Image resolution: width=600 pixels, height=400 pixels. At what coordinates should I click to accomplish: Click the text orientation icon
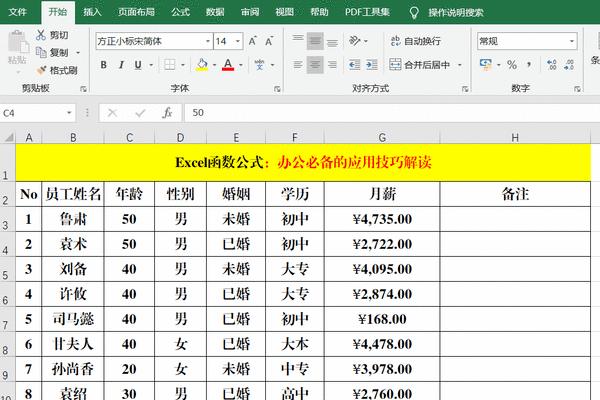[355, 41]
